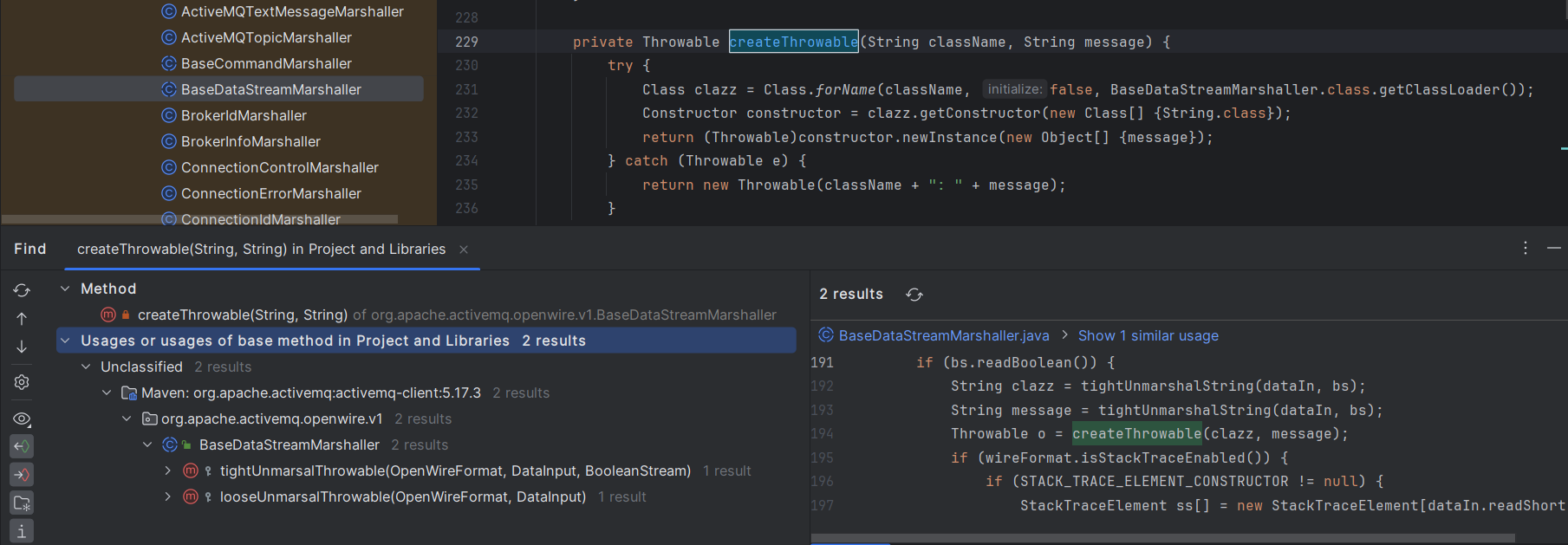Rerun the find usages search in left toolbar

(22, 290)
